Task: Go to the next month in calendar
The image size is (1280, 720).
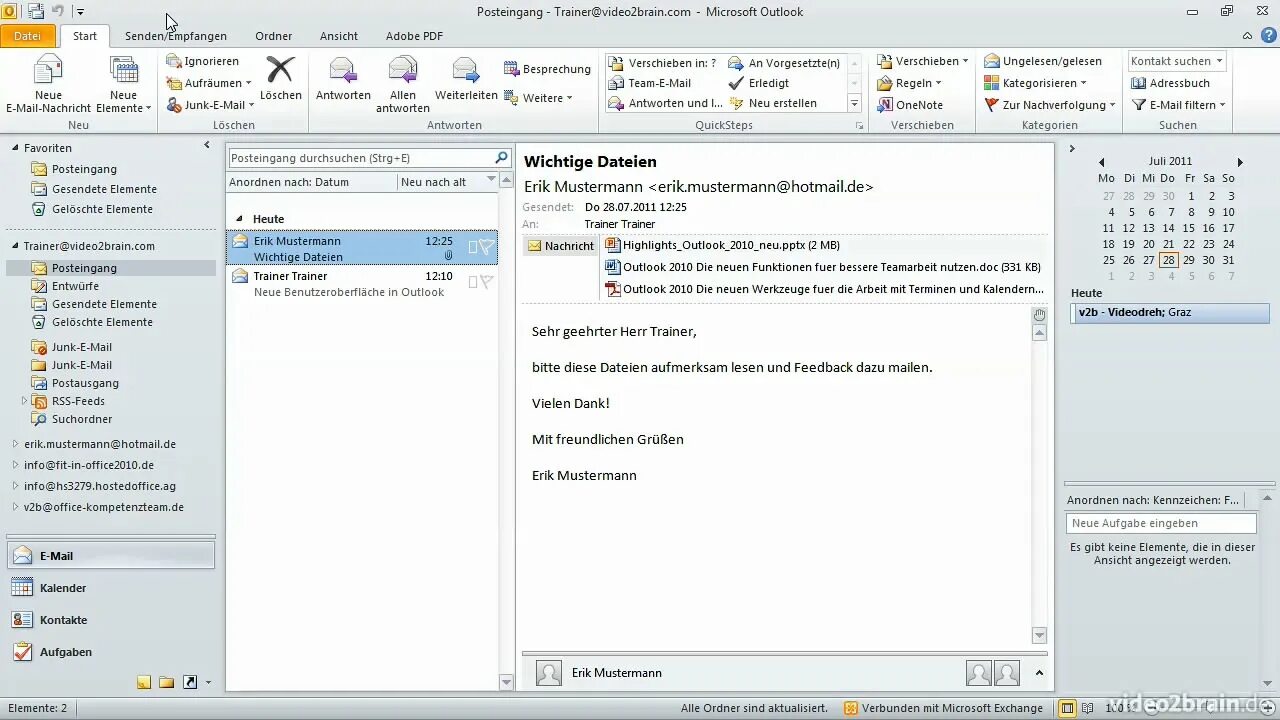Action: pos(1240,162)
